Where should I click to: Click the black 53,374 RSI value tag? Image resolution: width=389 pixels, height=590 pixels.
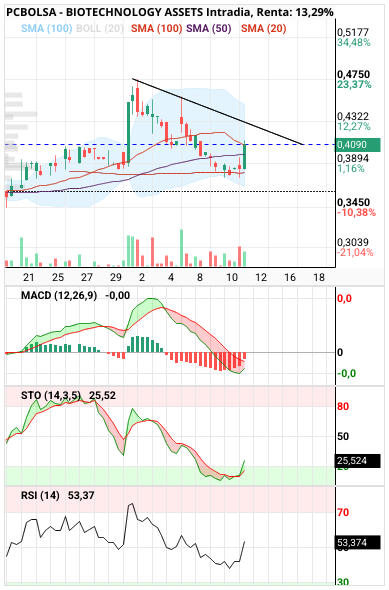coord(357,543)
